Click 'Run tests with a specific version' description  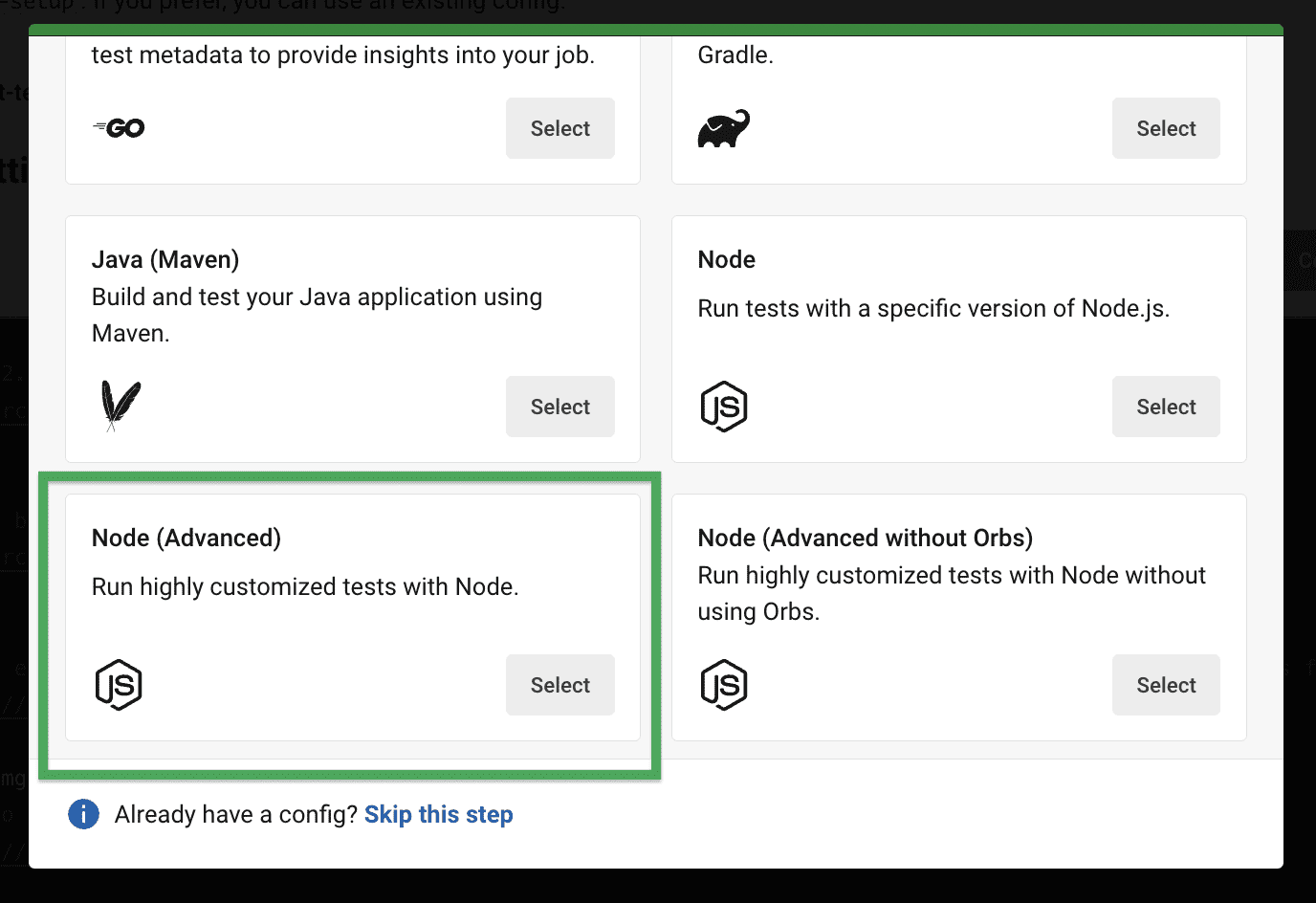tap(933, 308)
